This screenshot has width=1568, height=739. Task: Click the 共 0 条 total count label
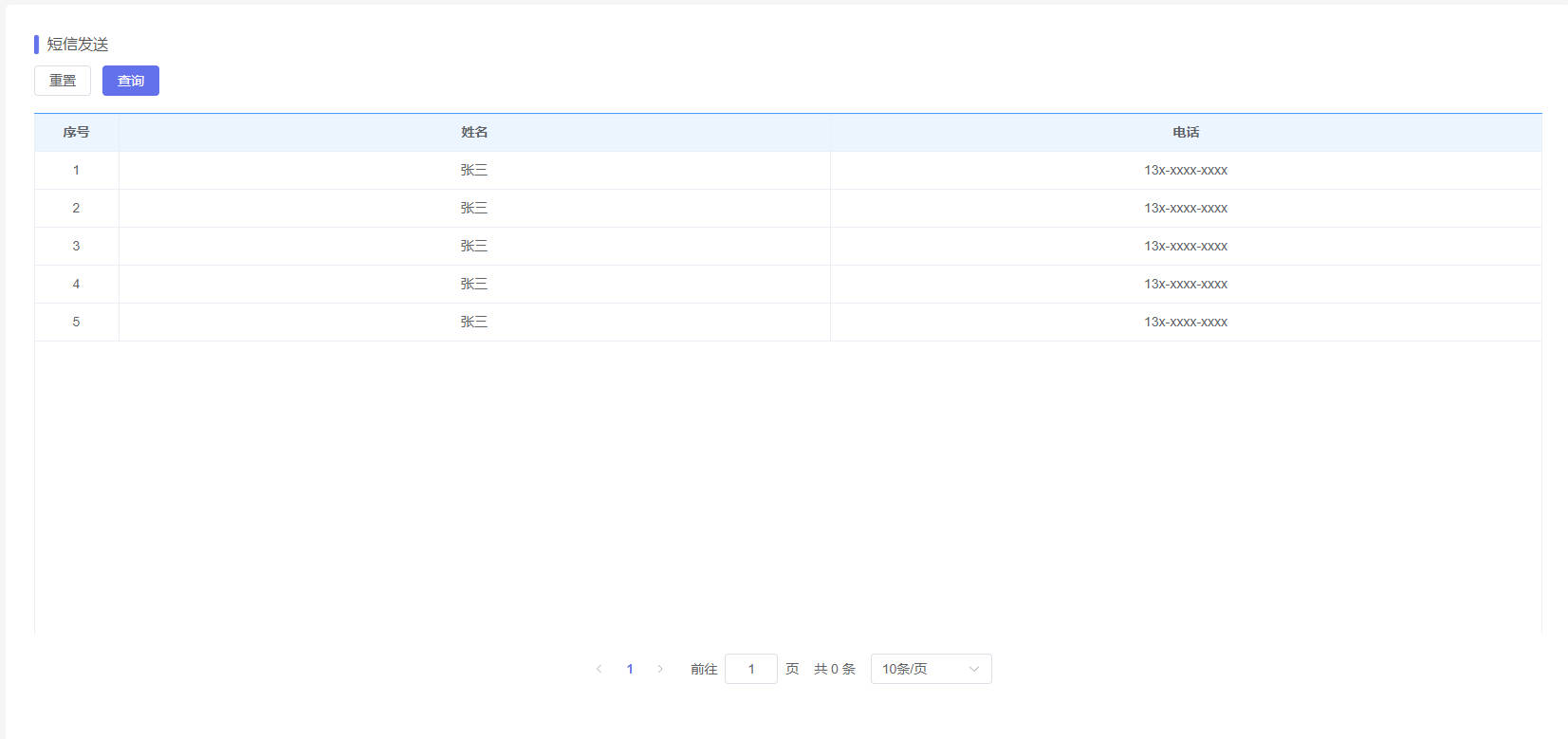(835, 669)
